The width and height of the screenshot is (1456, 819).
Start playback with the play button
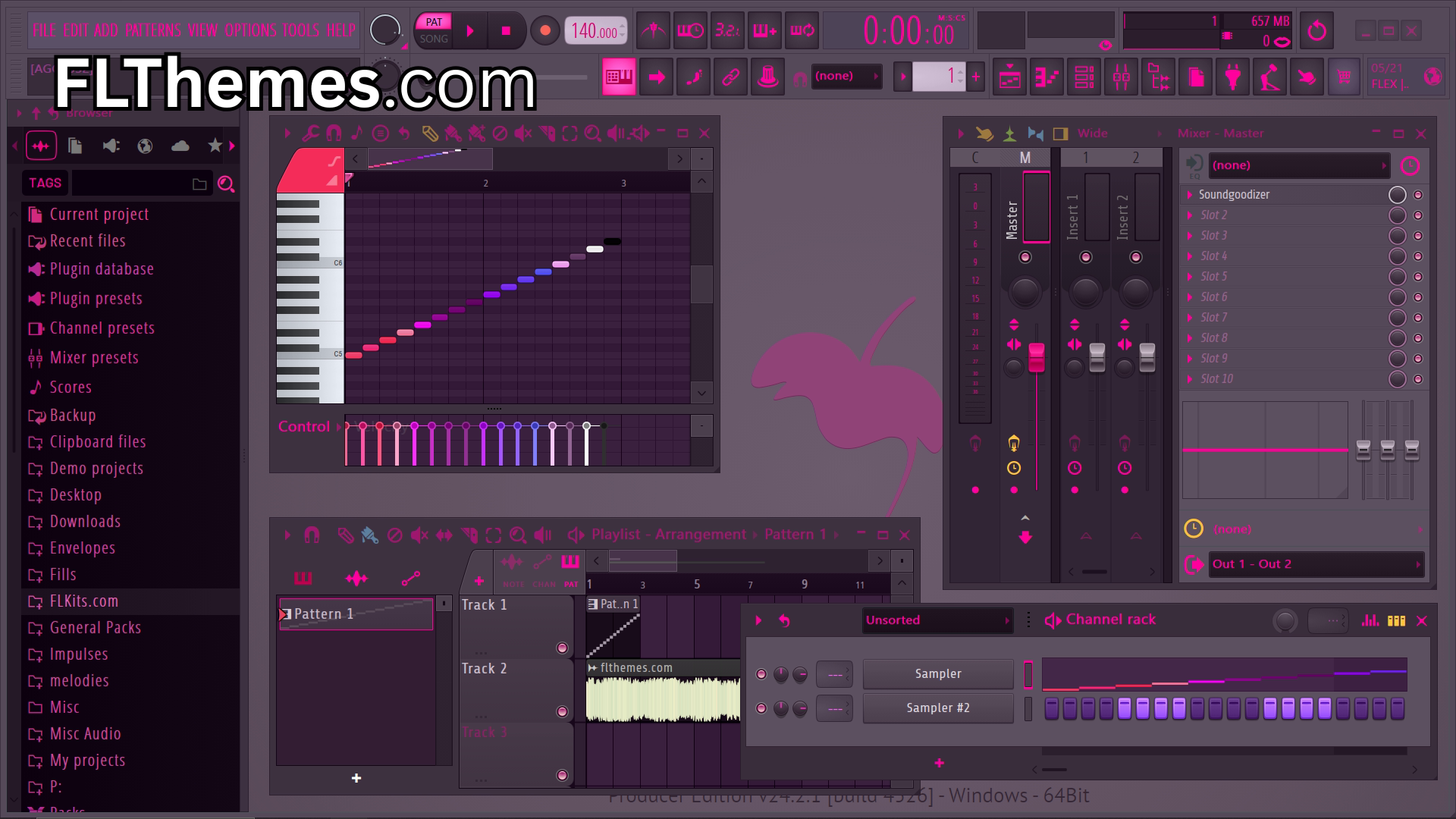click(x=470, y=31)
